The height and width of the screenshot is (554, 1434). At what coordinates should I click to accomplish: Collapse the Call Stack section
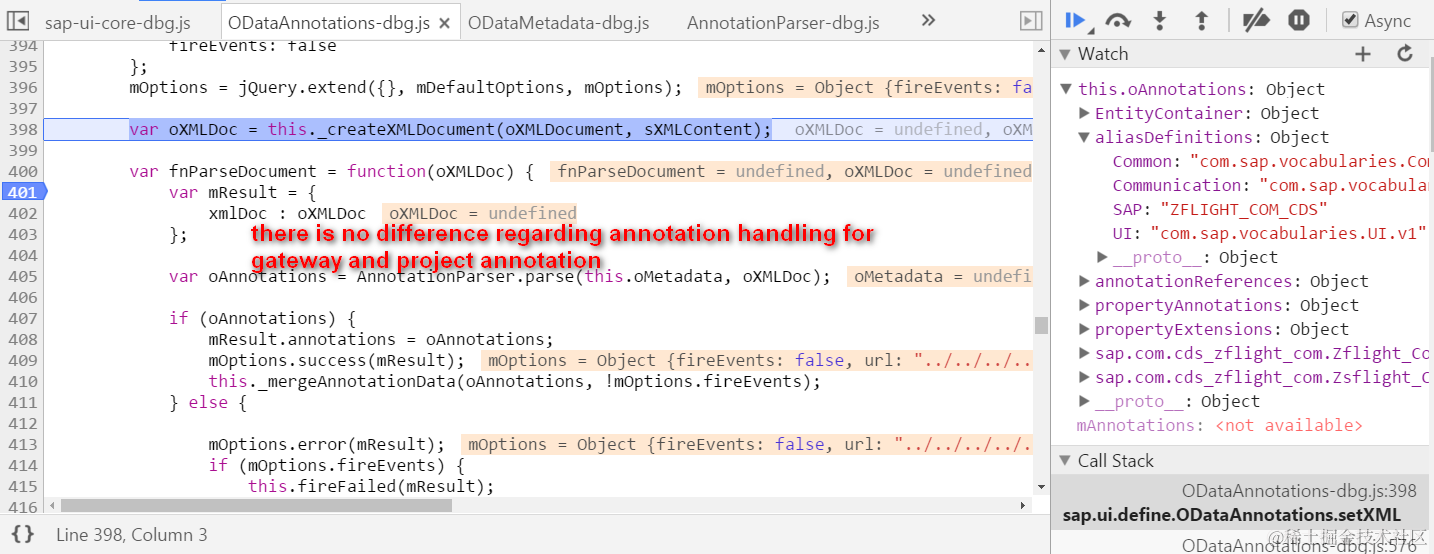pyautogui.click(x=1064, y=461)
